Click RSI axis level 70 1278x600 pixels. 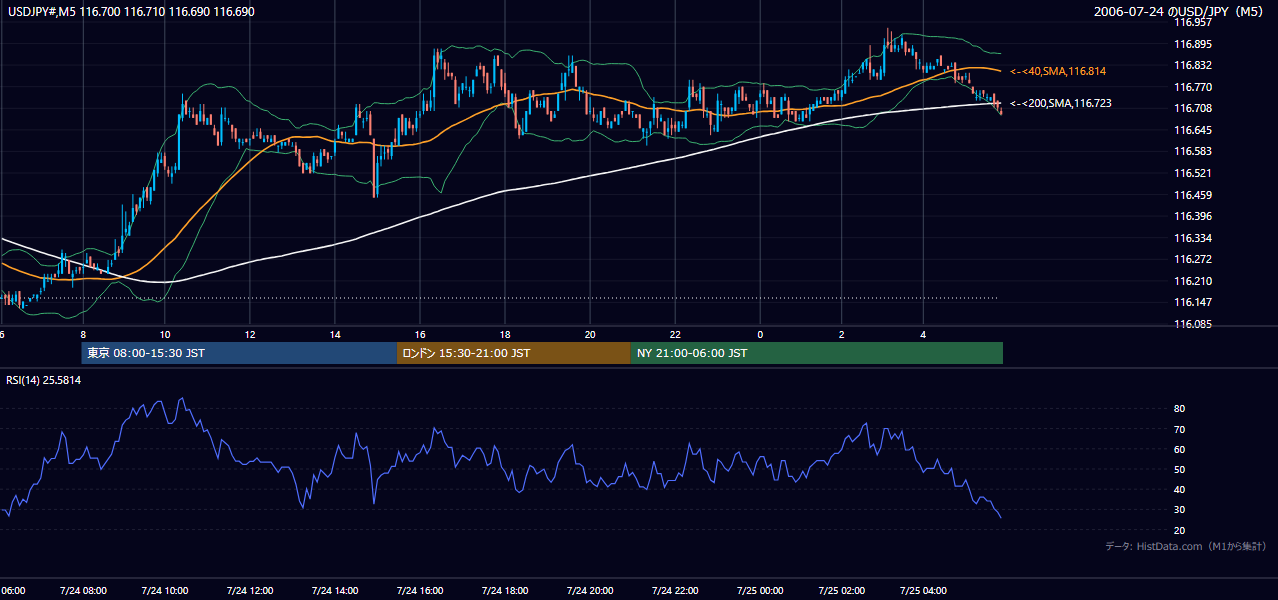coord(1180,429)
